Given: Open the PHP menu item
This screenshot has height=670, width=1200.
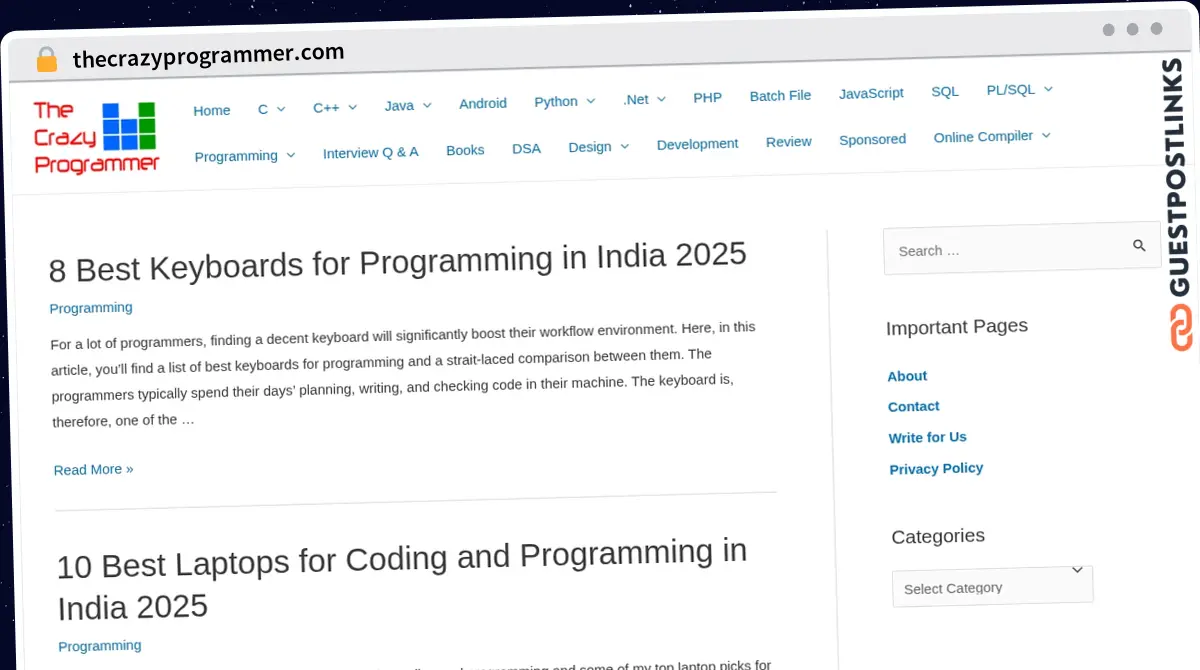Looking at the screenshot, I should point(707,97).
